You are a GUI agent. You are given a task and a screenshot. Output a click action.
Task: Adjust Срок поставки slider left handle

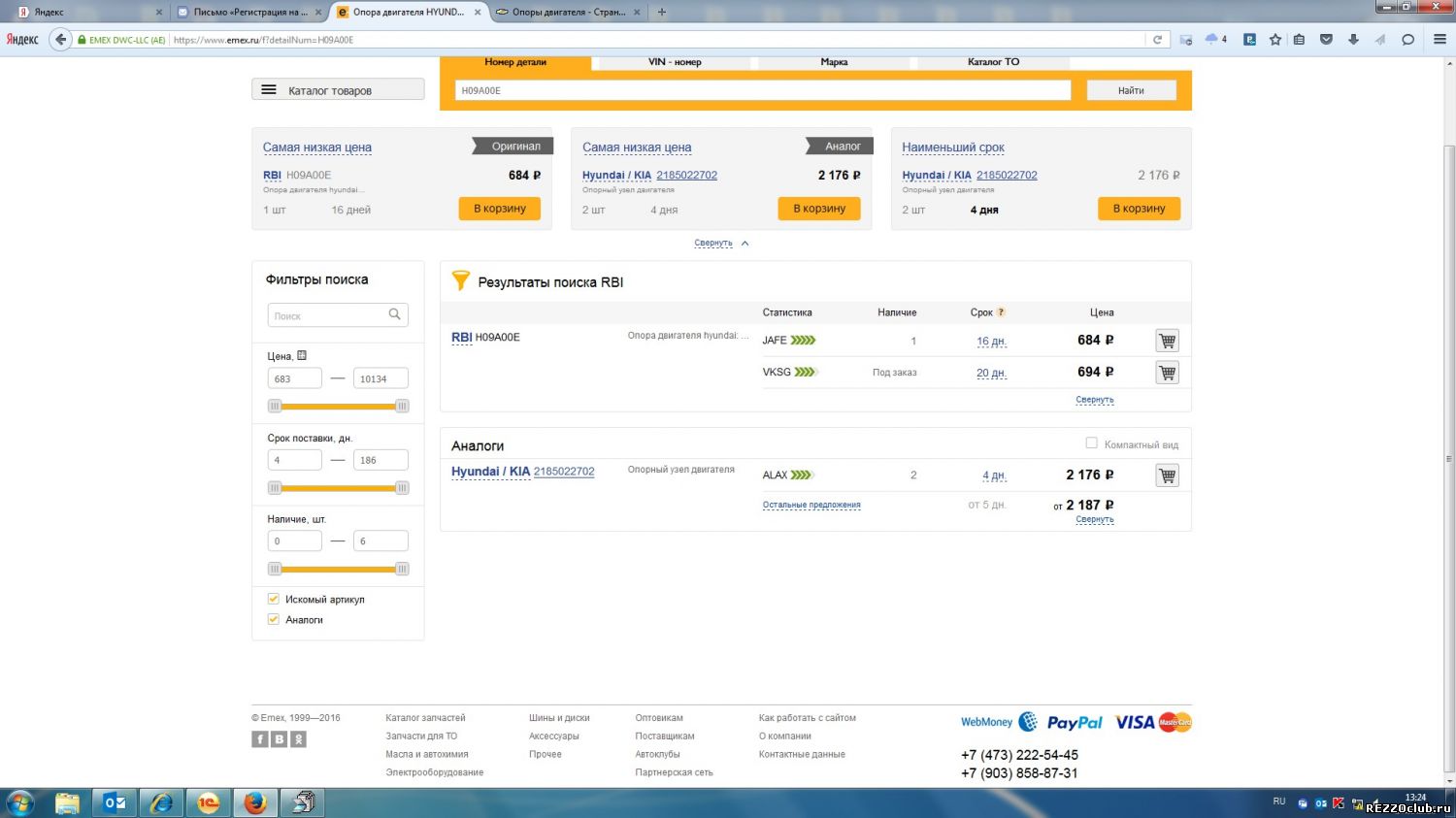pos(275,487)
